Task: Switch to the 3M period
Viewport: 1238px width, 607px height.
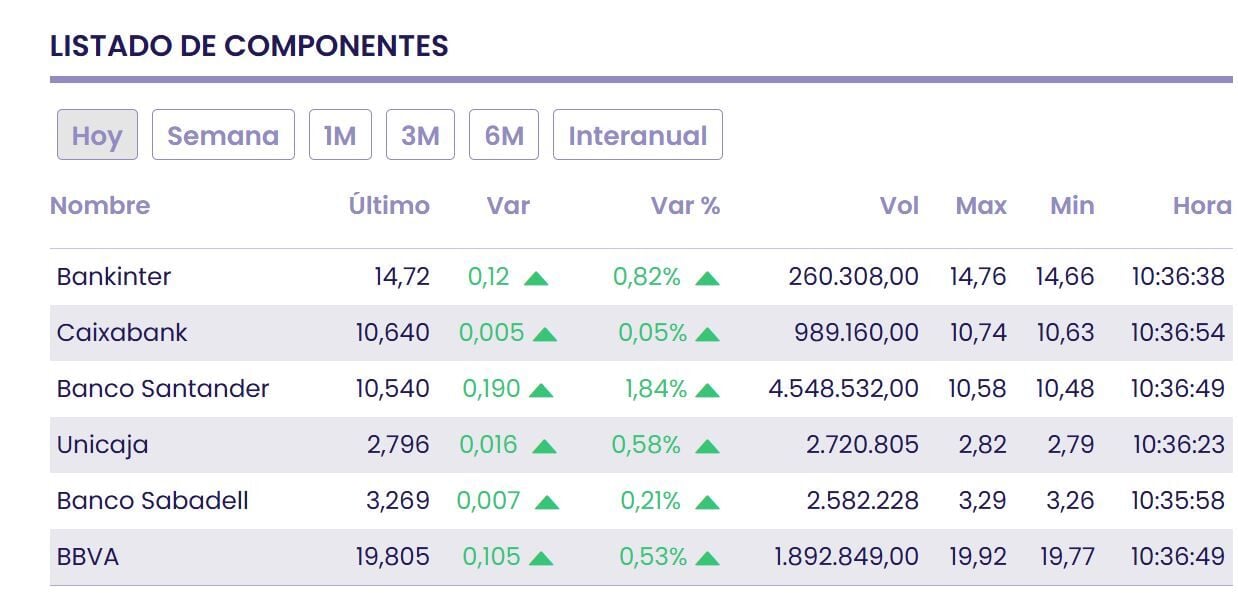Action: [420, 135]
